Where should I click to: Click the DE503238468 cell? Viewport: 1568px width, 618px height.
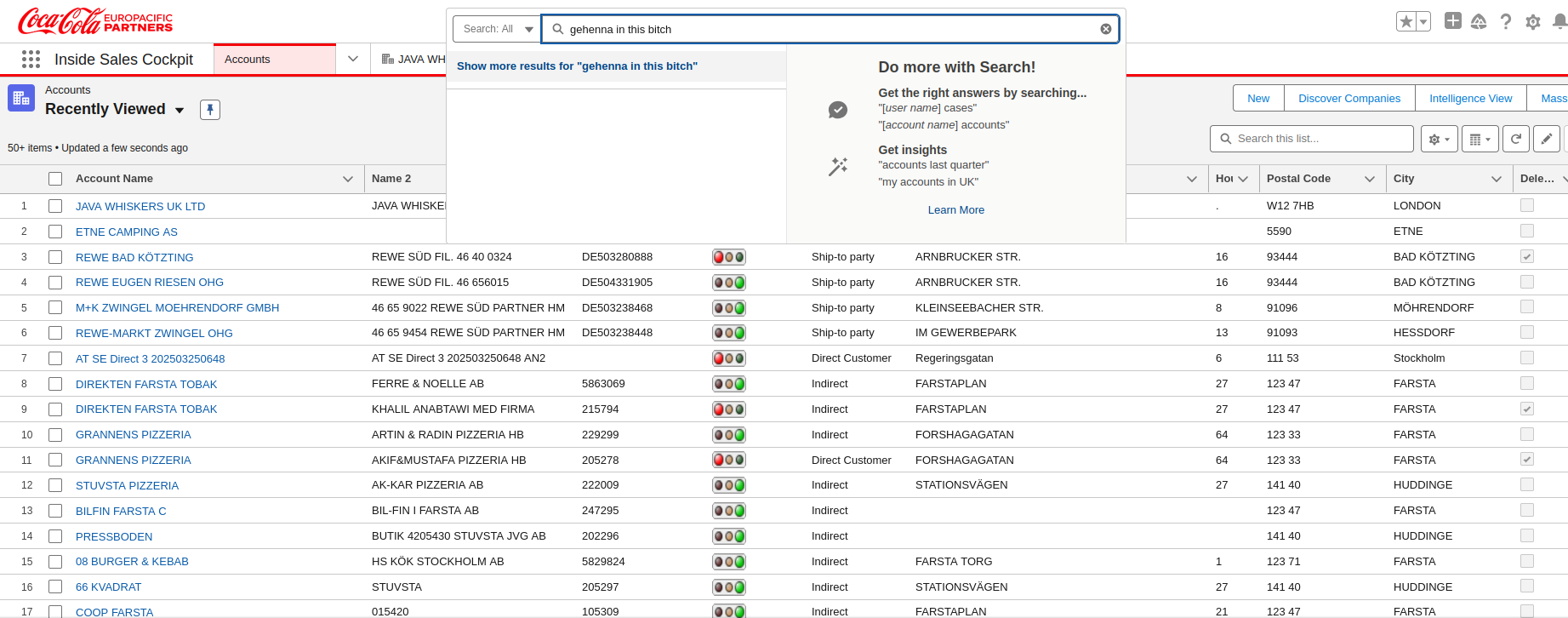(x=617, y=307)
